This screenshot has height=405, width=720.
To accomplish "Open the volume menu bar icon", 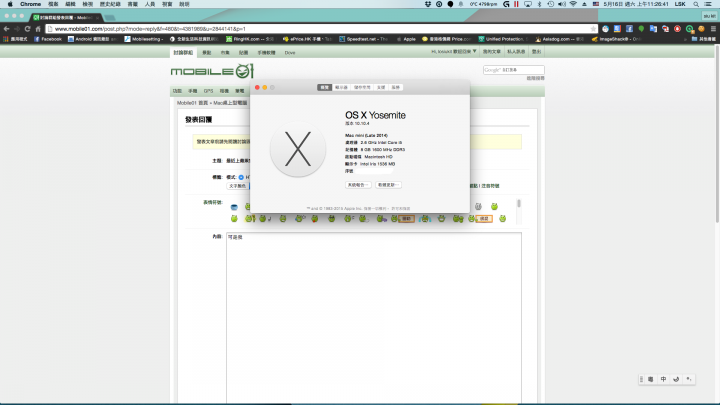I will (562, 4).
